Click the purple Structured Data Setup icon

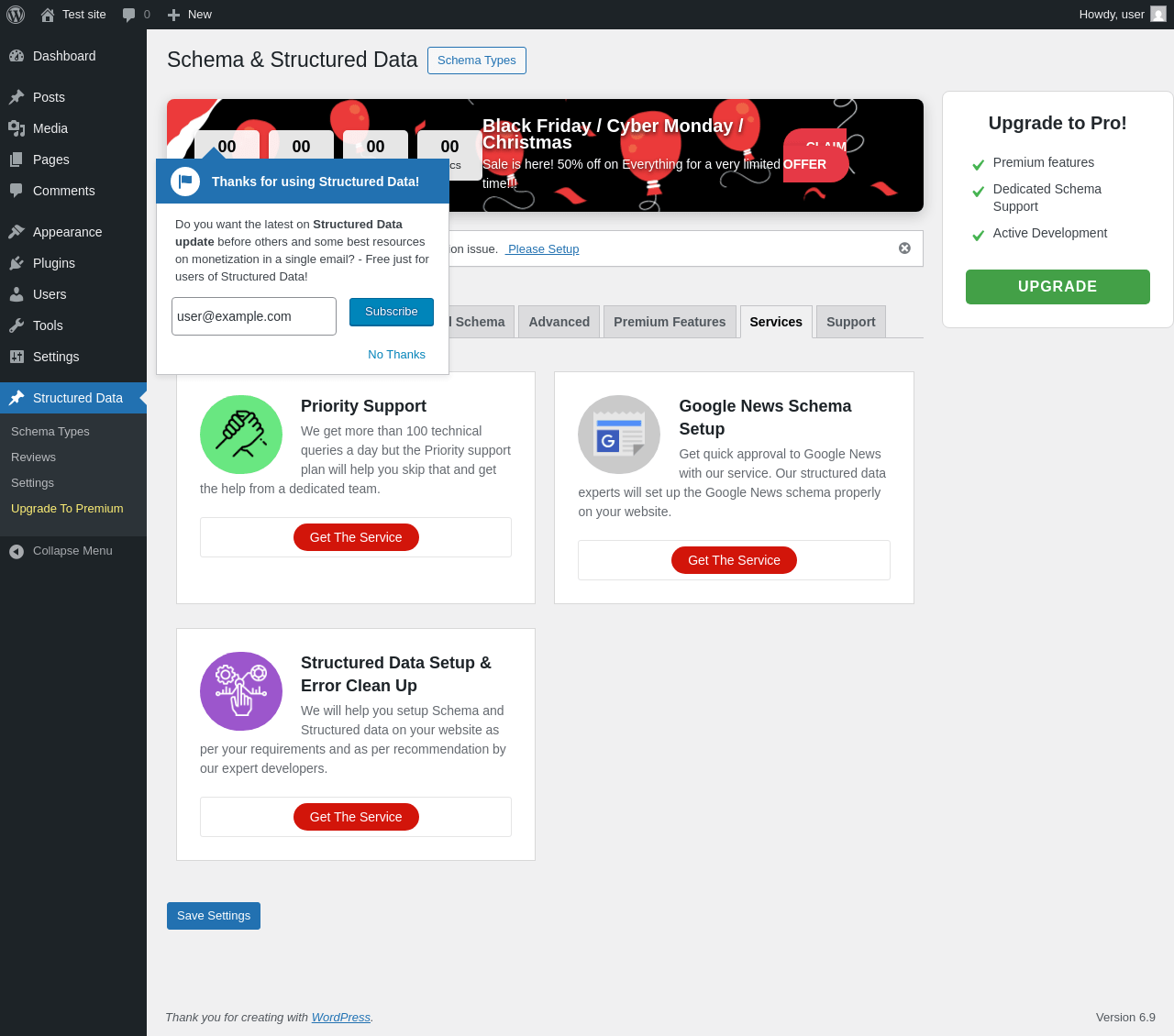click(x=241, y=691)
